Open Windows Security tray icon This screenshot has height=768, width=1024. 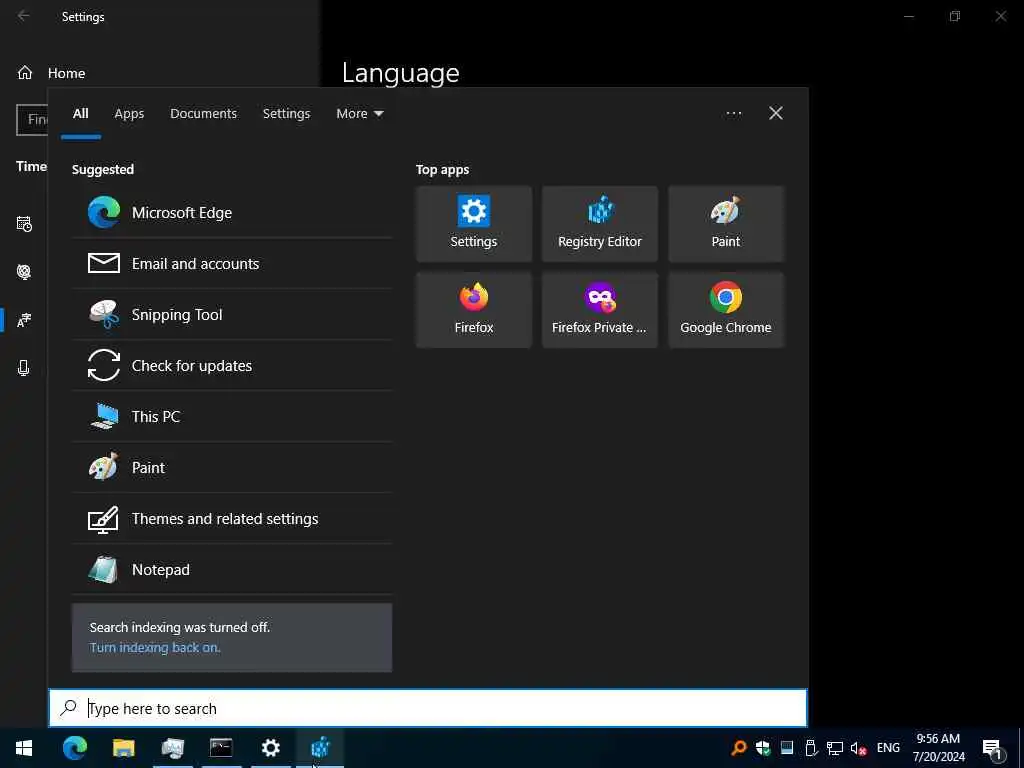(762, 748)
